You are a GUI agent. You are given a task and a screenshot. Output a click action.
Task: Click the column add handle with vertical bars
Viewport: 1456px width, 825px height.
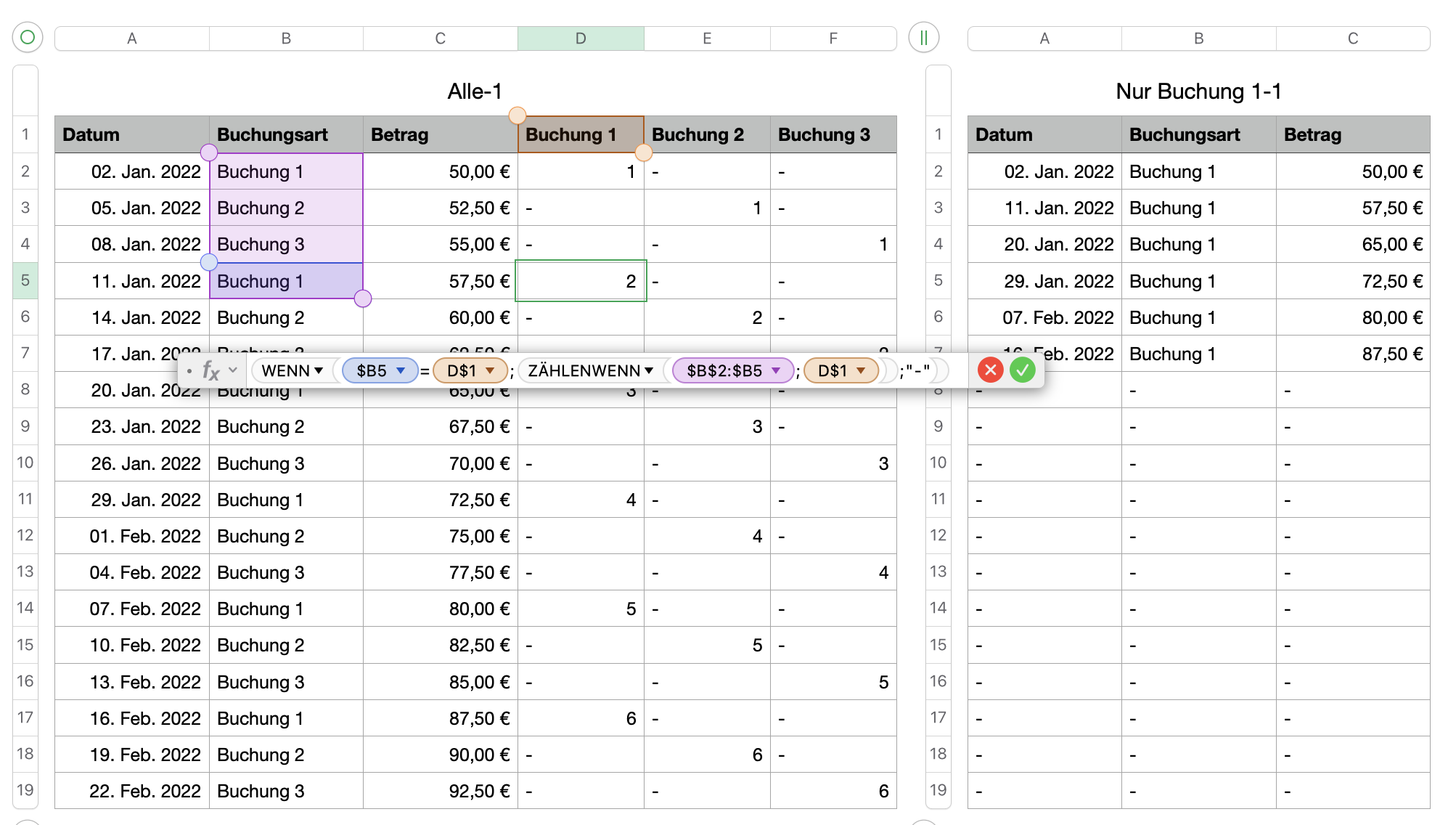923,37
